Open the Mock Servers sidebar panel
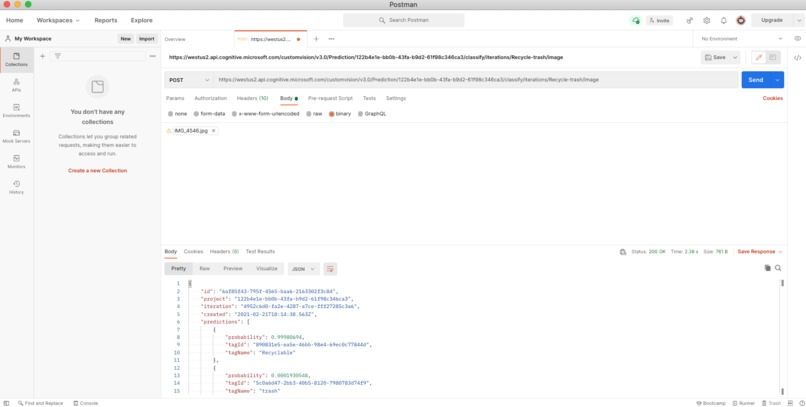 [16, 136]
